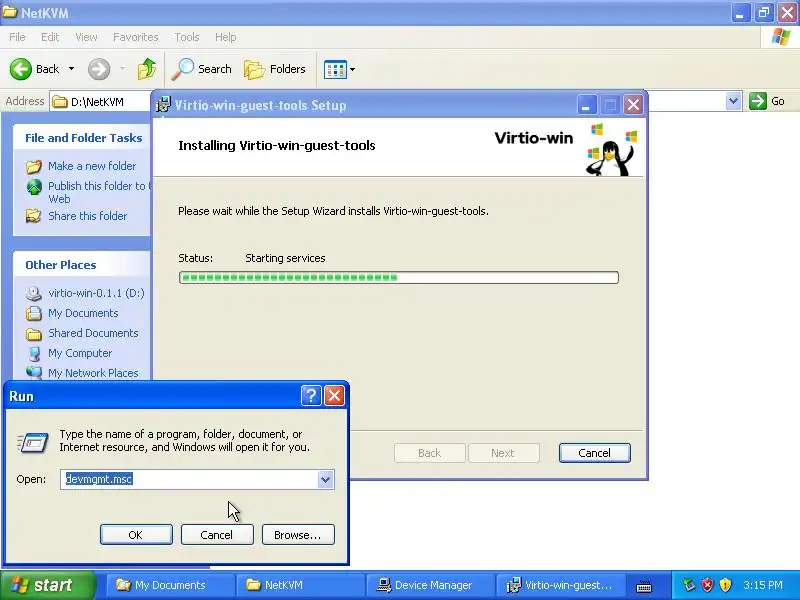Image resolution: width=800 pixels, height=600 pixels.
Task: Click Cancel in the Run dialog
Action: 217,535
